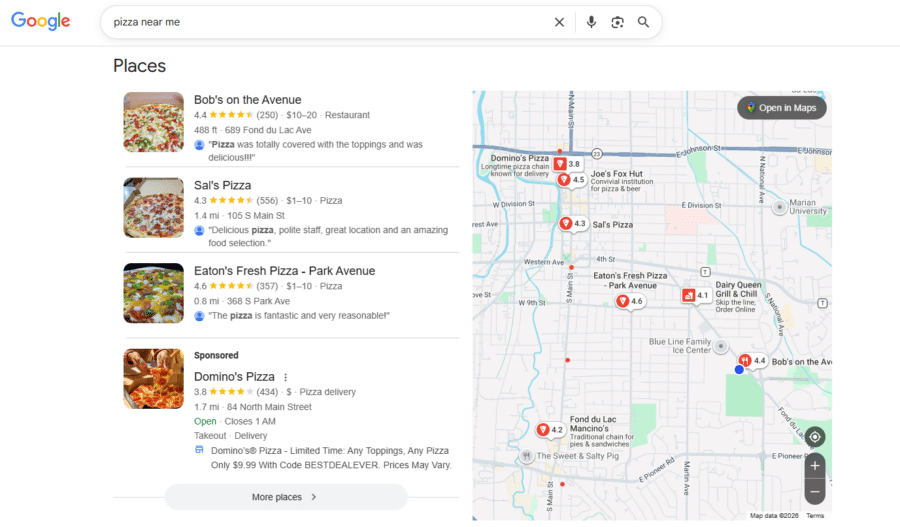
Task: Click '105 S Main St' address text
Action: pyautogui.click(x=256, y=216)
